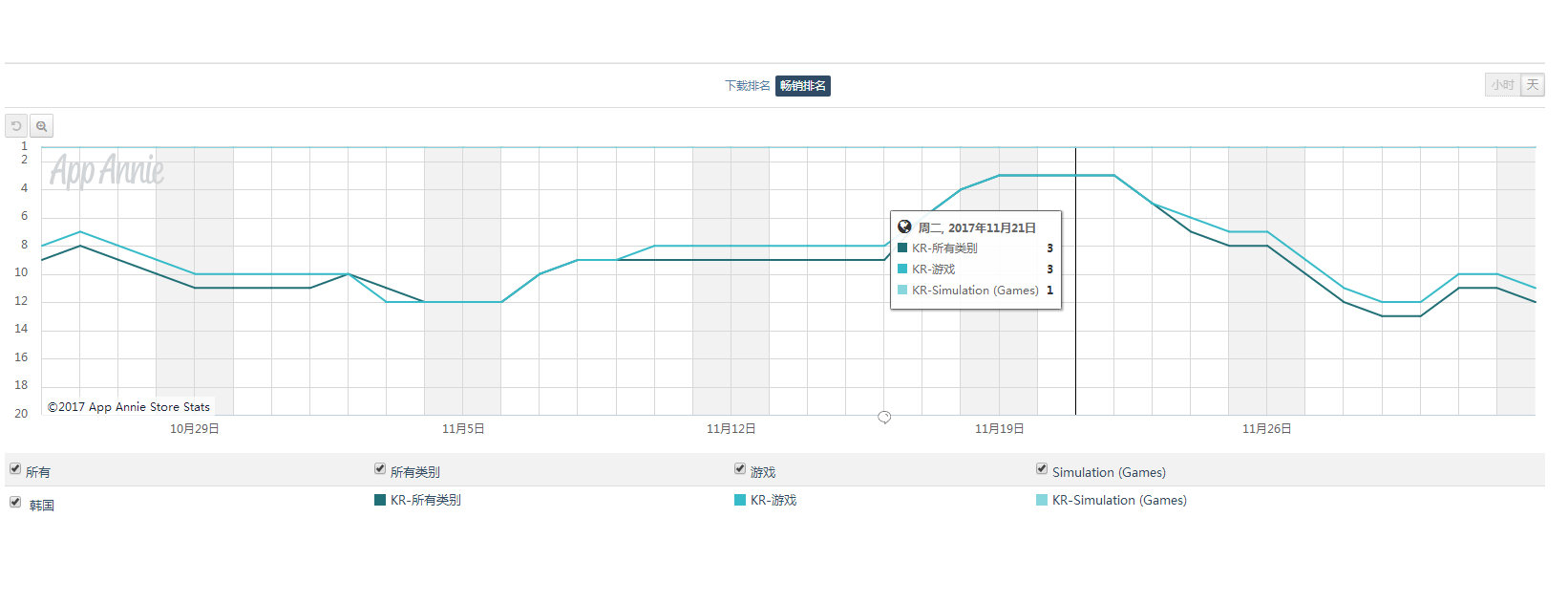Click the circular marker on the date axis
The width and height of the screenshot is (1568, 604).
pos(884,417)
